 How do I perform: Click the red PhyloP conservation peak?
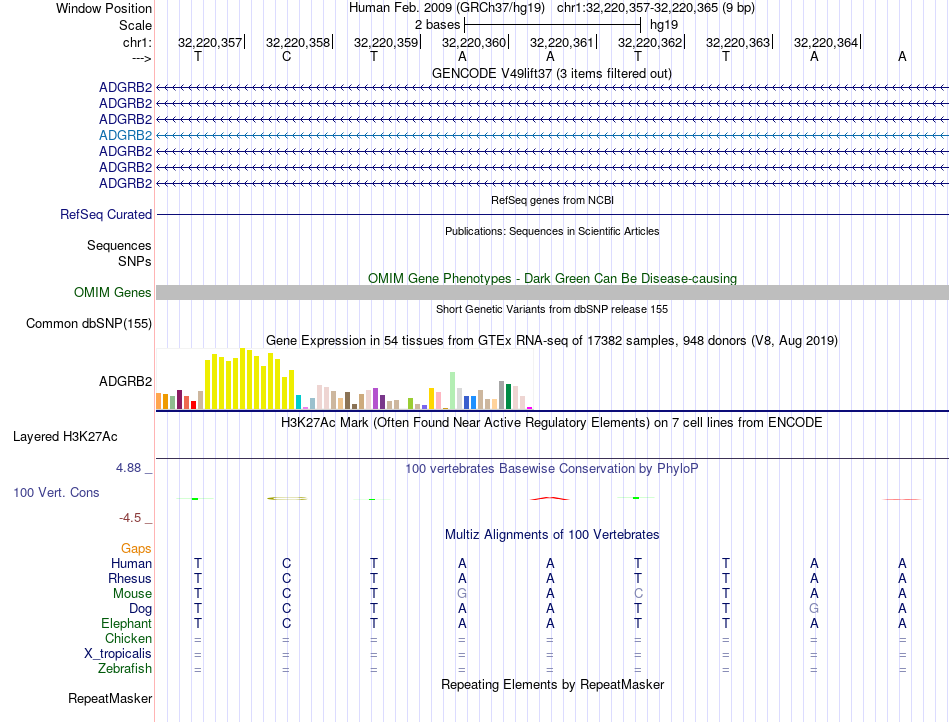pos(550,498)
